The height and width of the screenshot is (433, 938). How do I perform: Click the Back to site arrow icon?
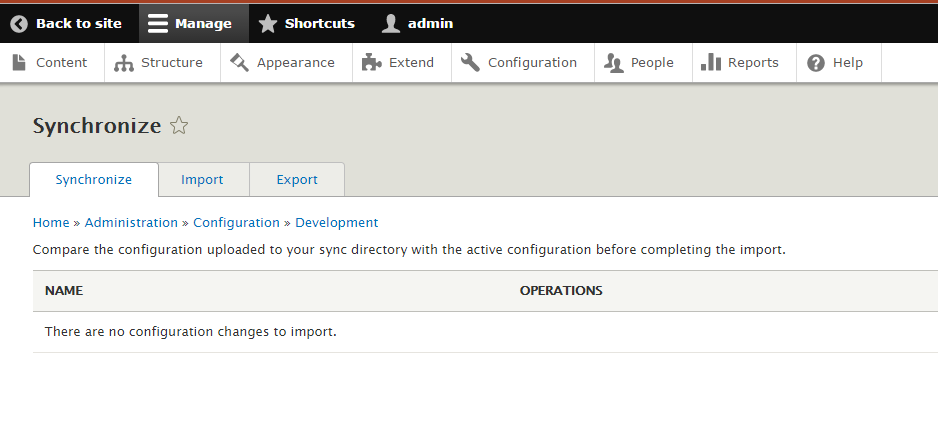19,23
